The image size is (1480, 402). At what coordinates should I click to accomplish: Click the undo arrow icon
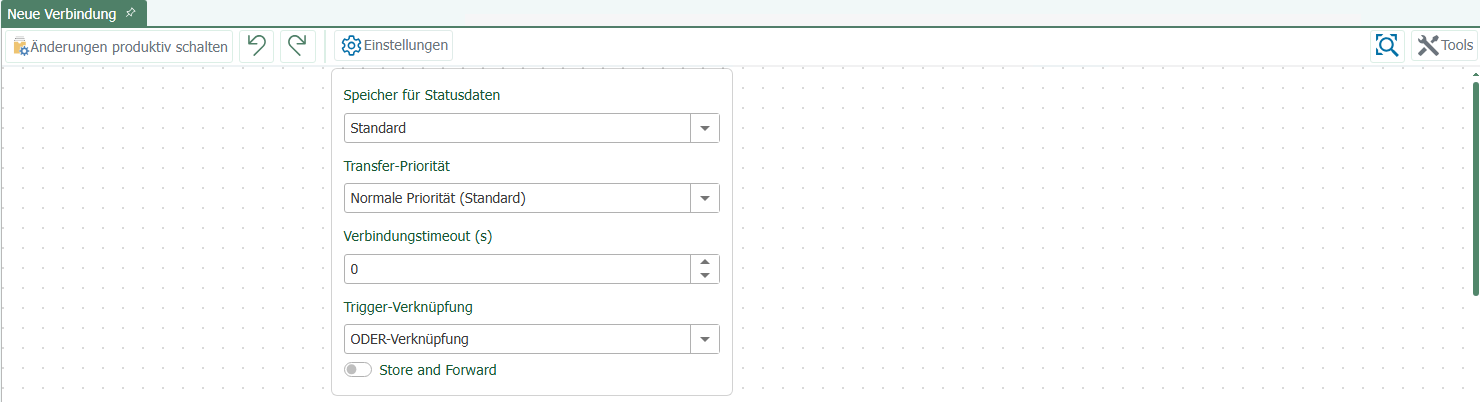[x=257, y=46]
